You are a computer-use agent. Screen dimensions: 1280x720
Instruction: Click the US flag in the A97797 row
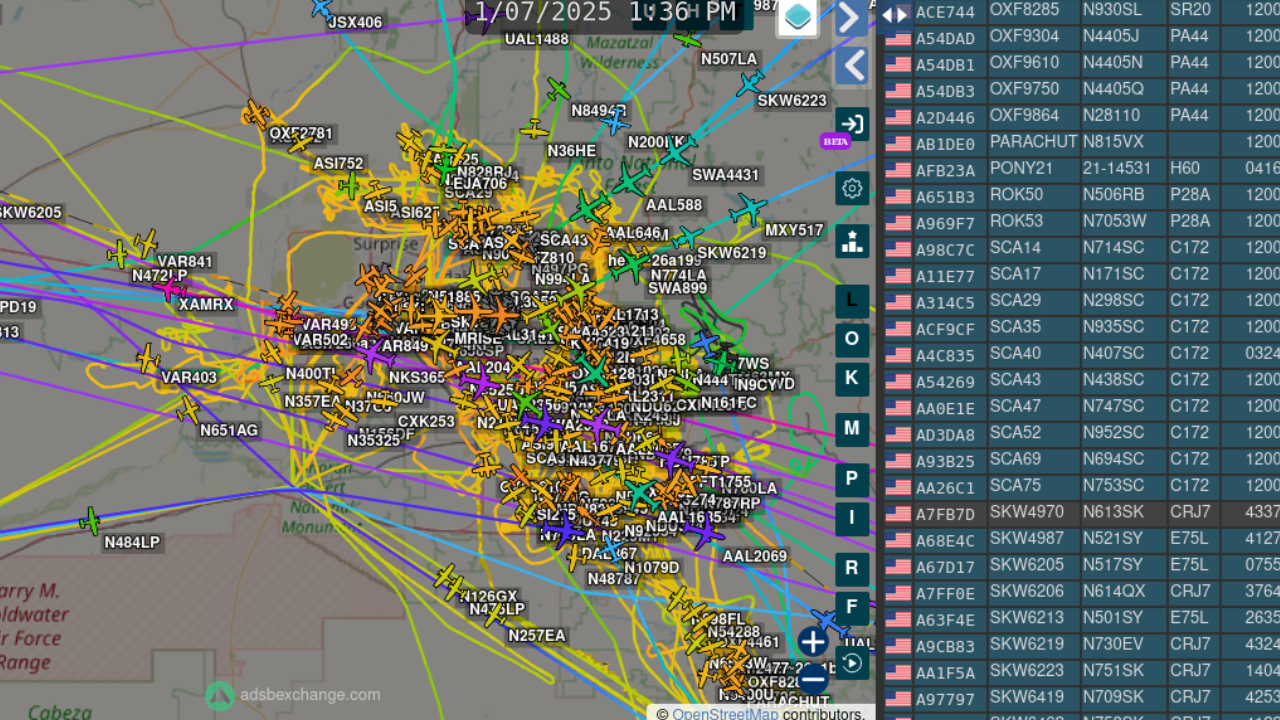[x=898, y=698]
